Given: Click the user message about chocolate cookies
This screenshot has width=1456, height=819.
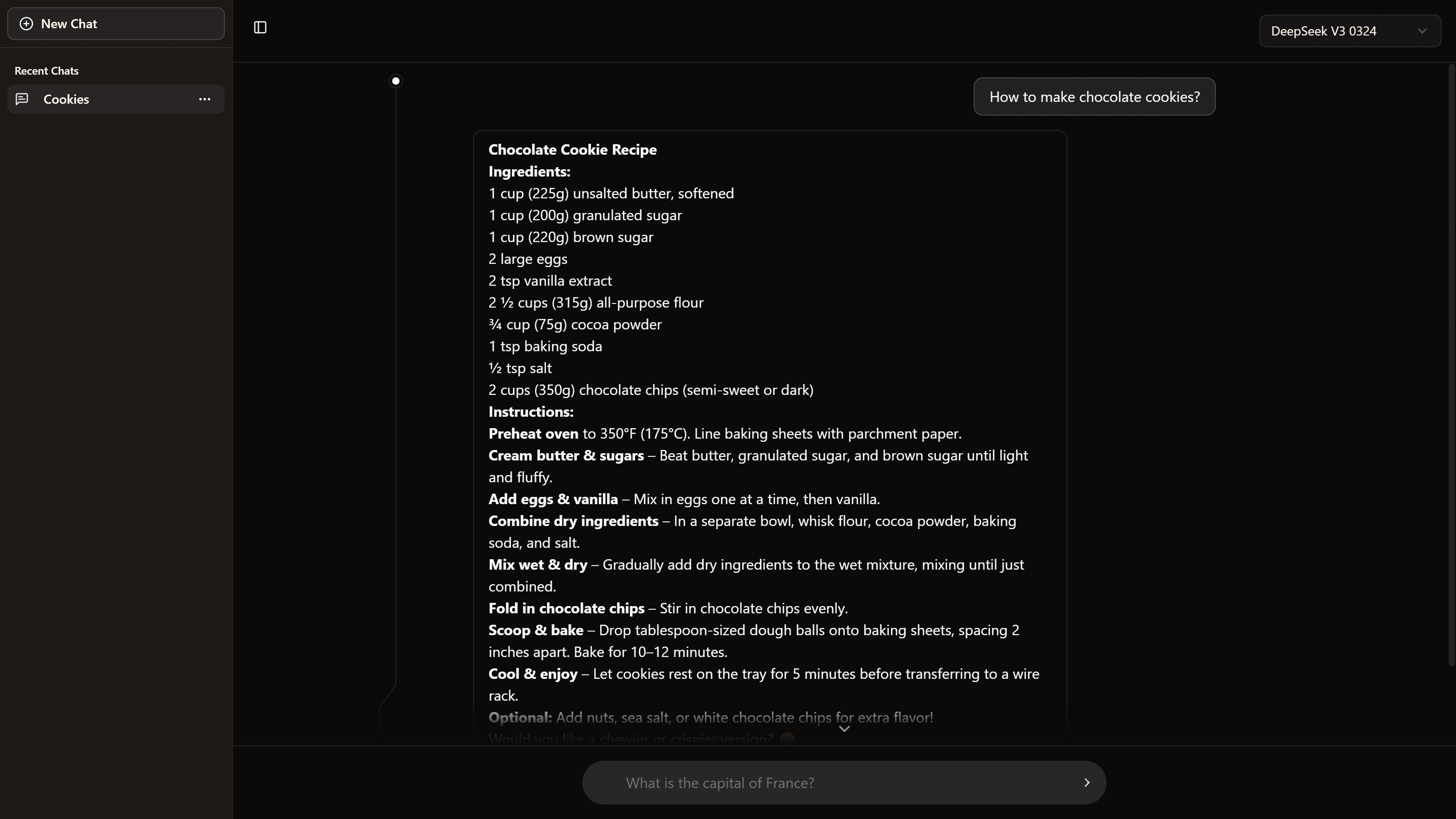Looking at the screenshot, I should [x=1094, y=96].
